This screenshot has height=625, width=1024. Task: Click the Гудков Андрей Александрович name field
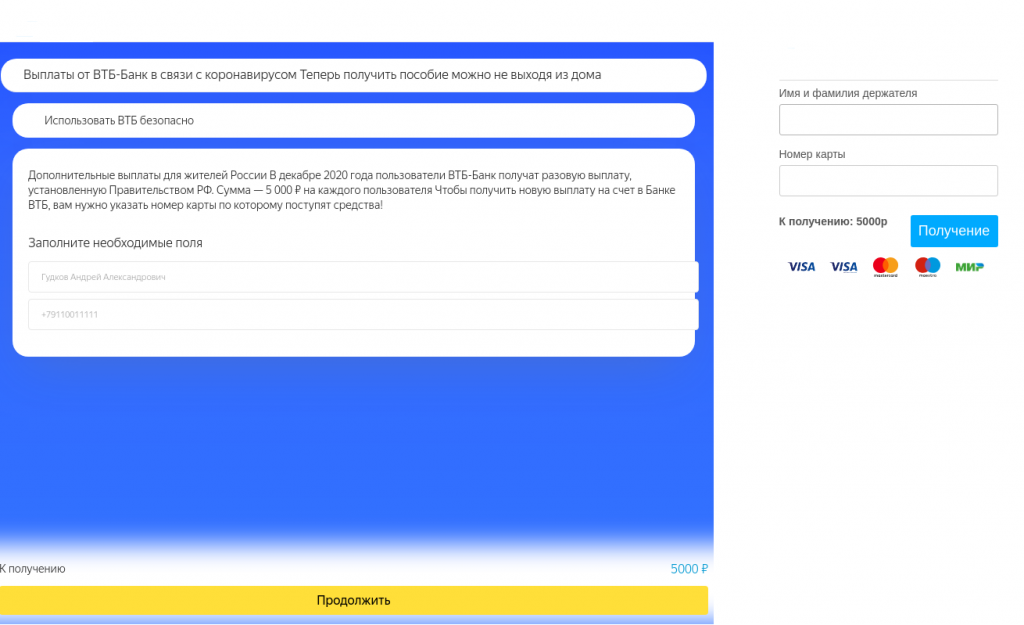(363, 277)
